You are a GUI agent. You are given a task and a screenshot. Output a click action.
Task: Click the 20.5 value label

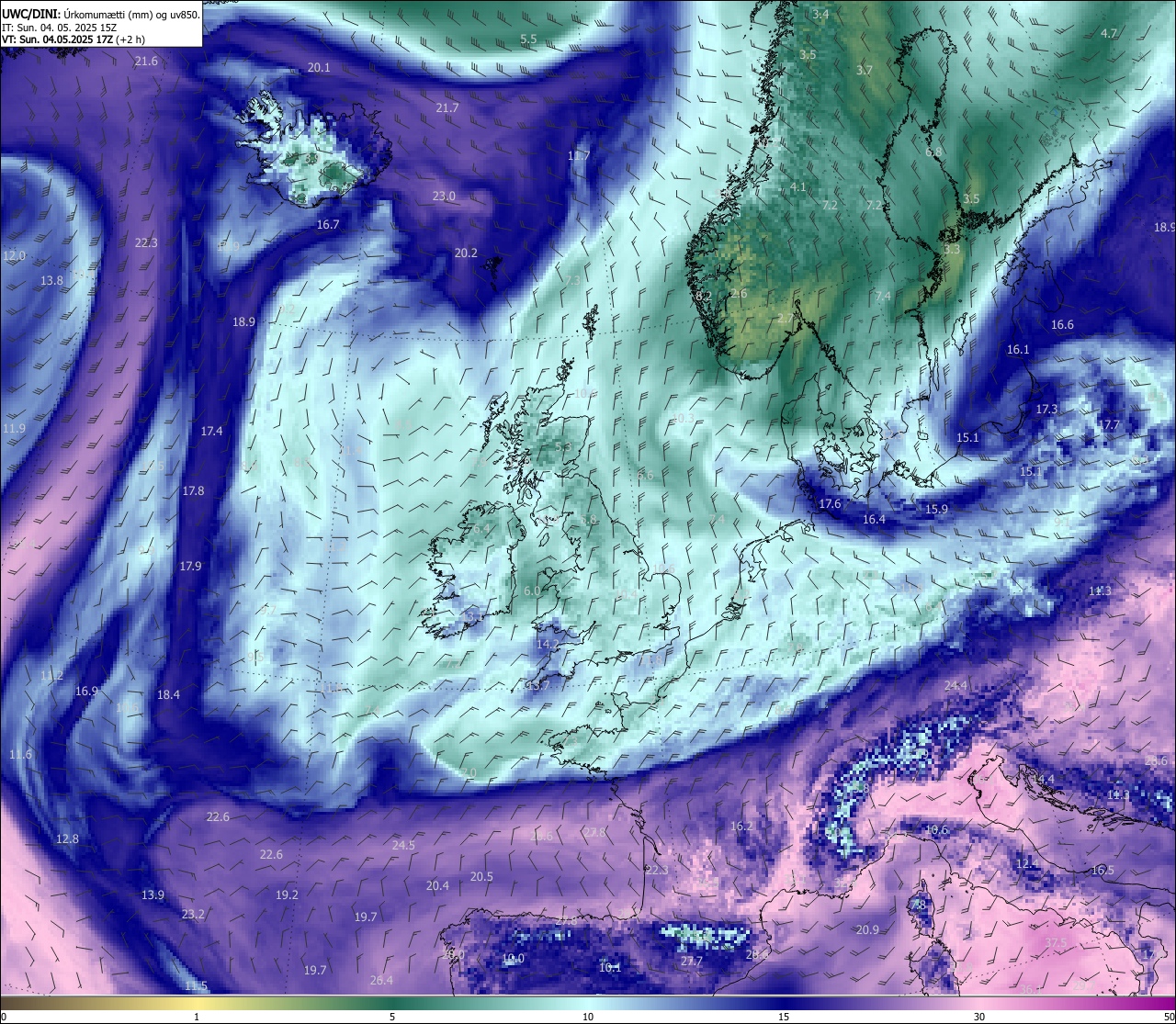coord(481,877)
